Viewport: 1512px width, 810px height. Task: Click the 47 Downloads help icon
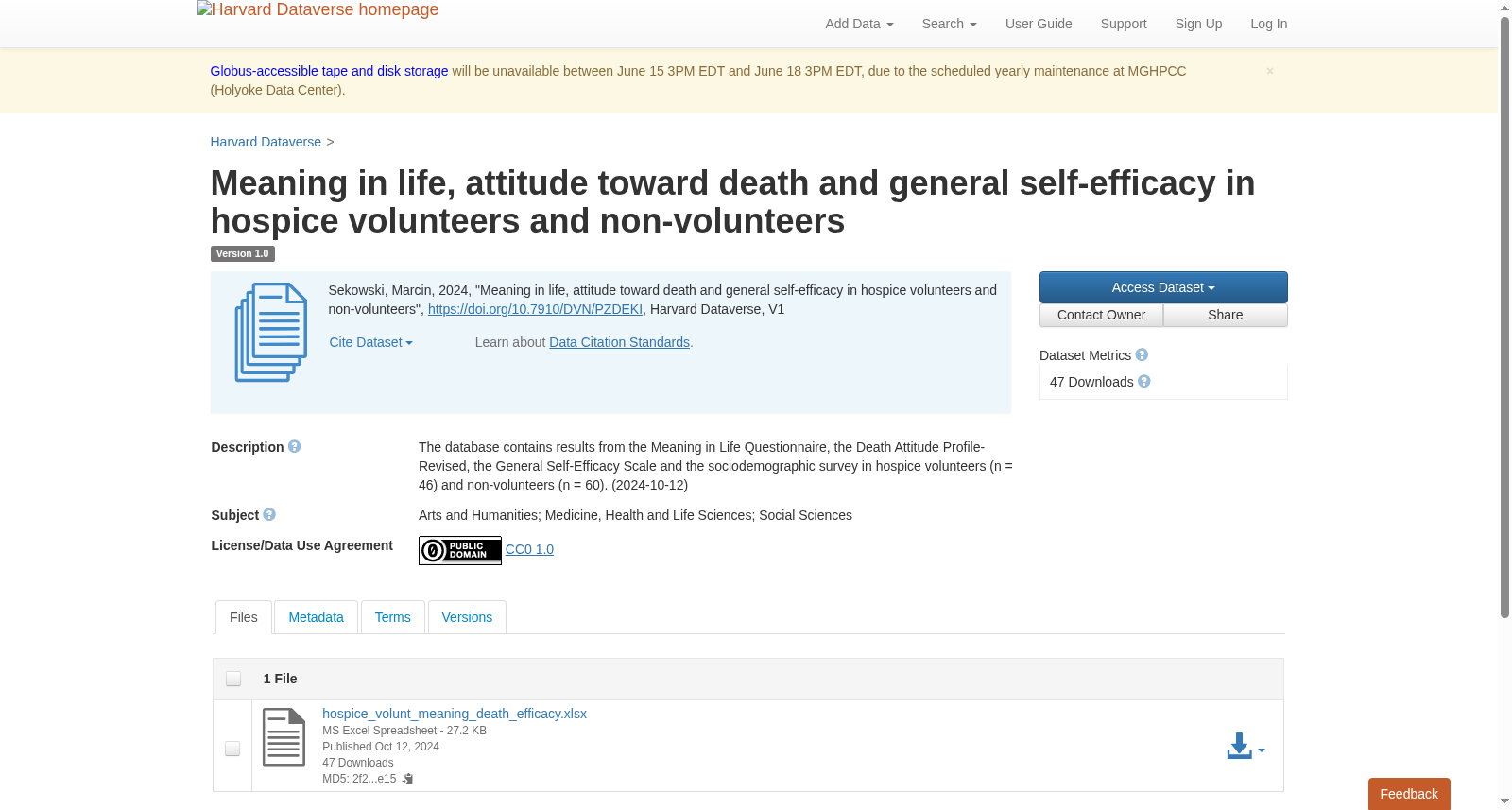click(x=1144, y=382)
